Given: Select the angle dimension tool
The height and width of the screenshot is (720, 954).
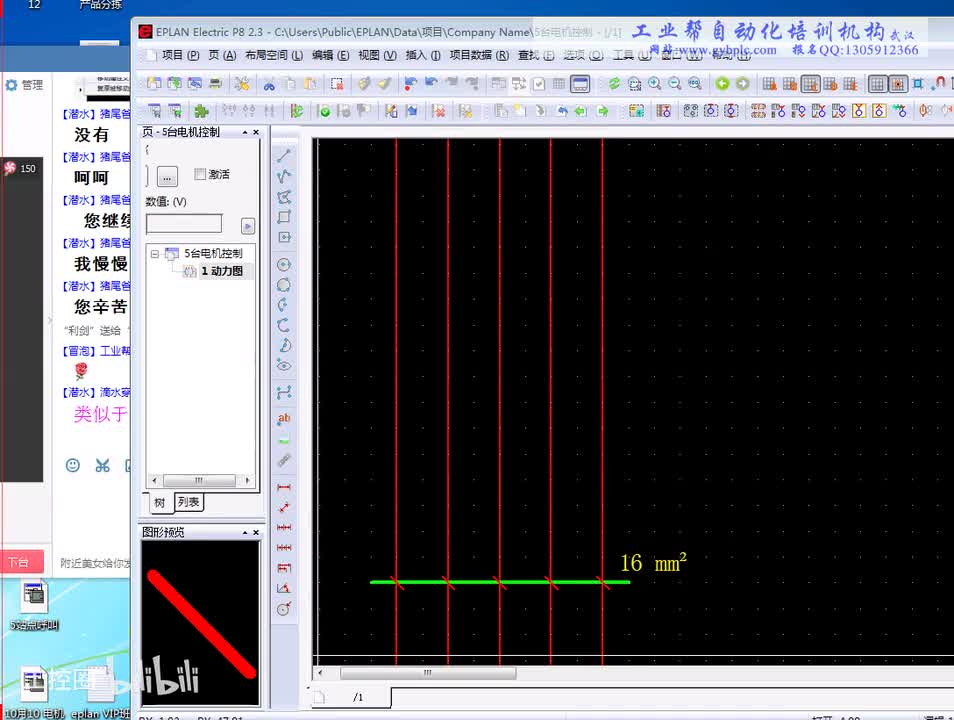Looking at the screenshot, I should 284,588.
